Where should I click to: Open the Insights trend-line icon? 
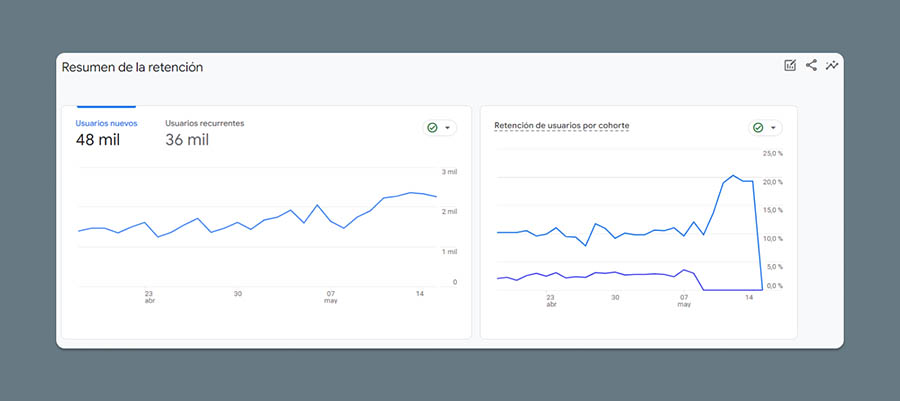click(832, 66)
